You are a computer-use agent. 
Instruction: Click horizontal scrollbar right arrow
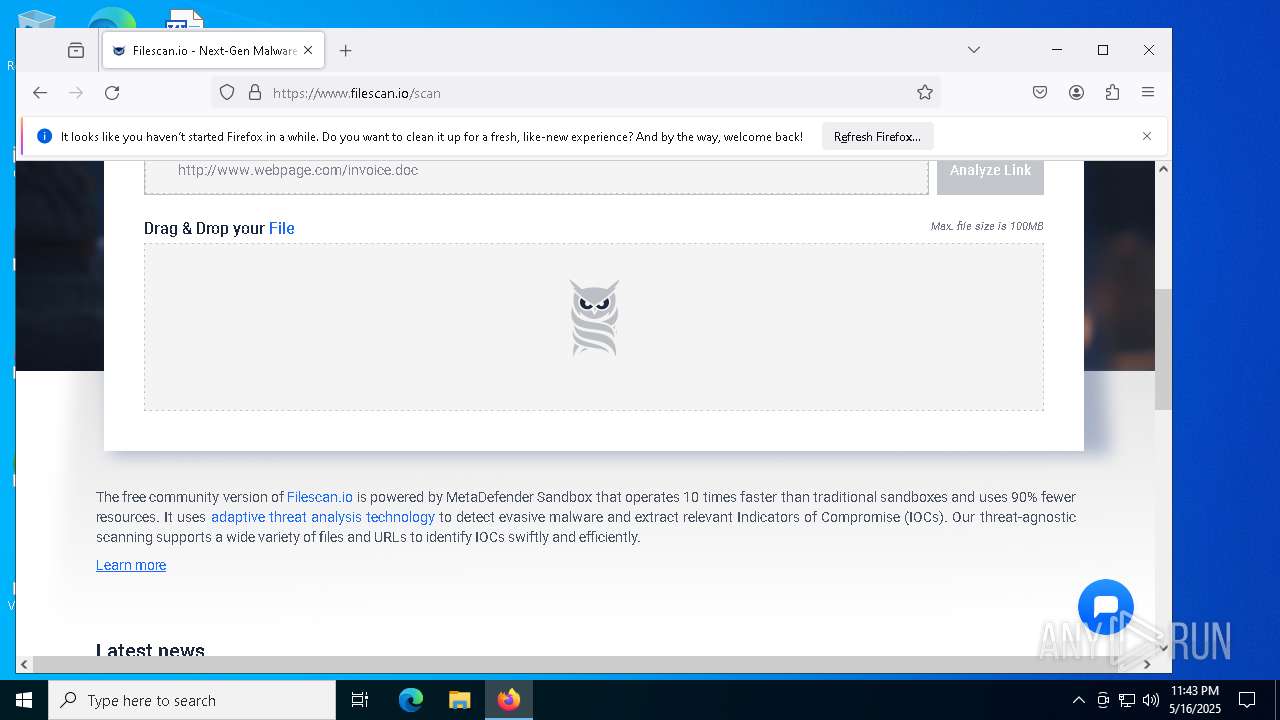1147,664
